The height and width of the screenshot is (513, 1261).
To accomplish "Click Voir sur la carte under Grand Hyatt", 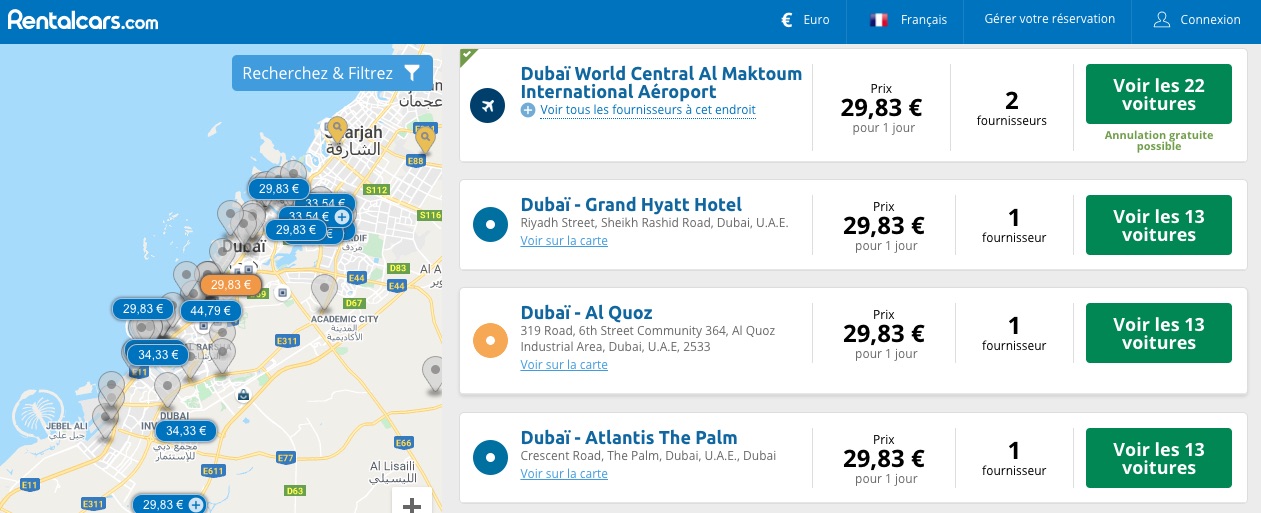I will coord(564,241).
